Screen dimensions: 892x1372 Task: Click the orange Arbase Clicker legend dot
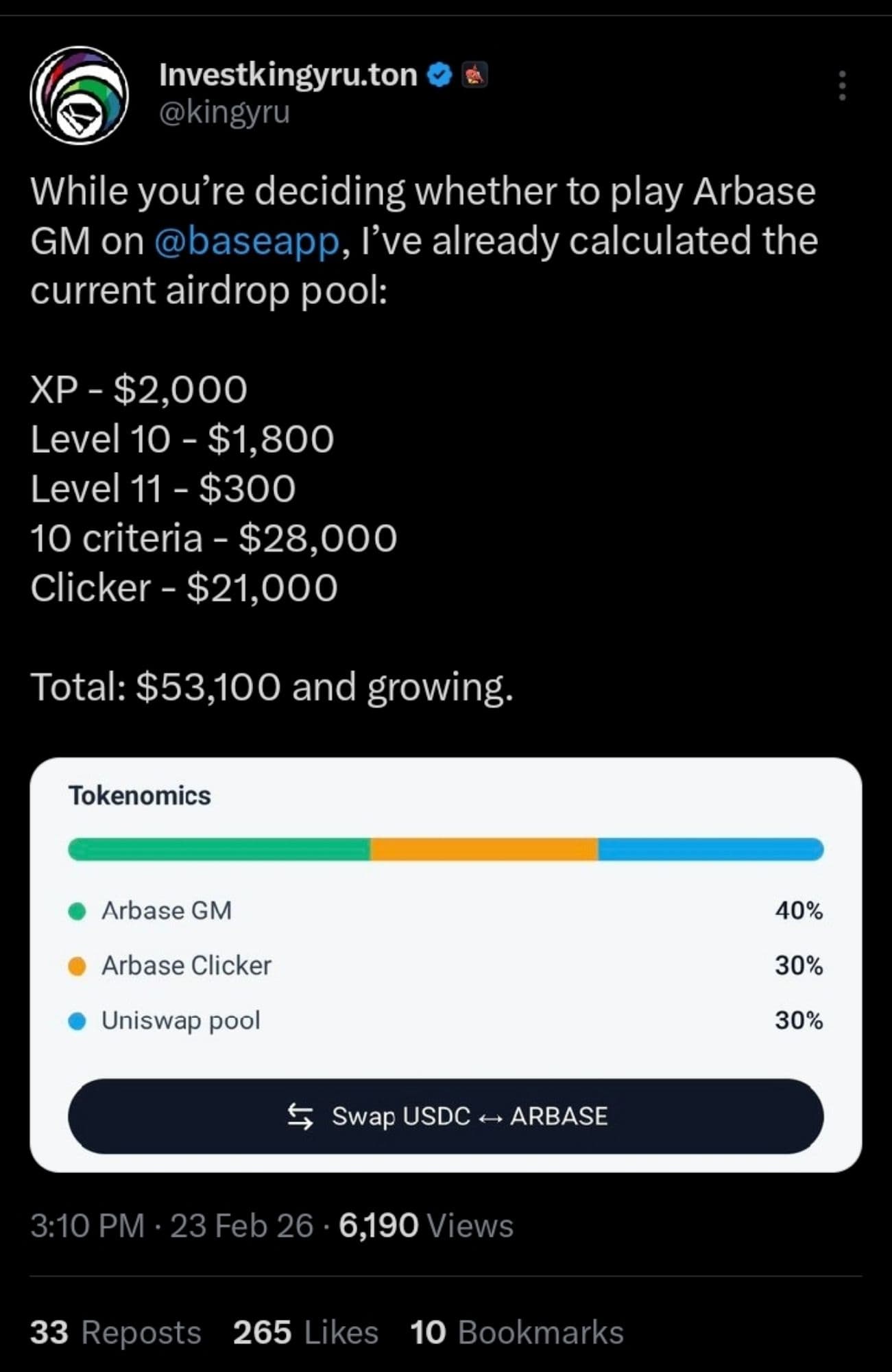77,966
